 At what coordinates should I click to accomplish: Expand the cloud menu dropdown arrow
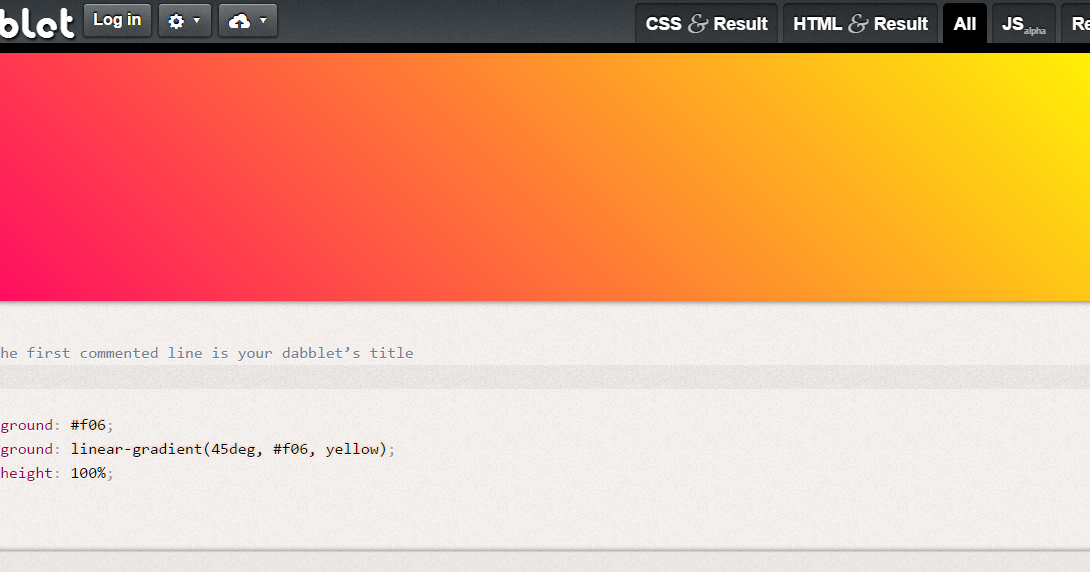pyautogui.click(x=263, y=21)
